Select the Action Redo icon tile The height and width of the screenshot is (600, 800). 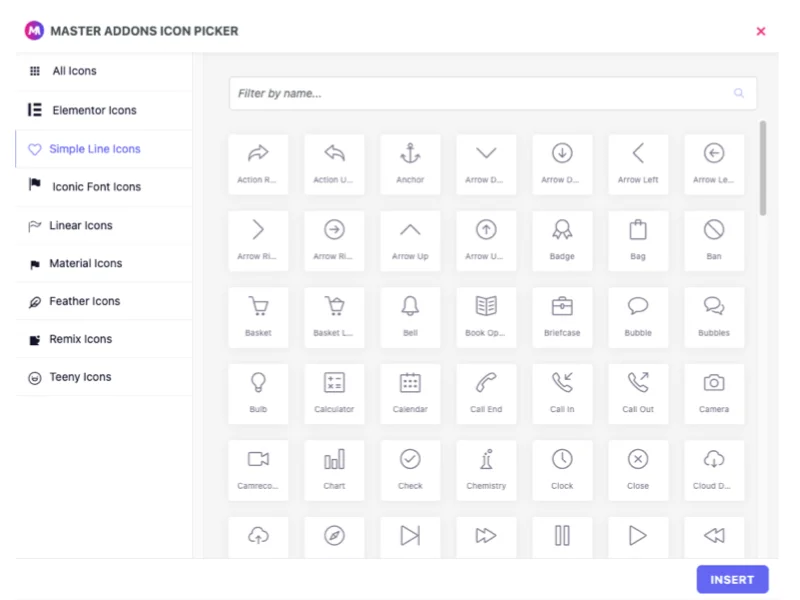pos(258,164)
